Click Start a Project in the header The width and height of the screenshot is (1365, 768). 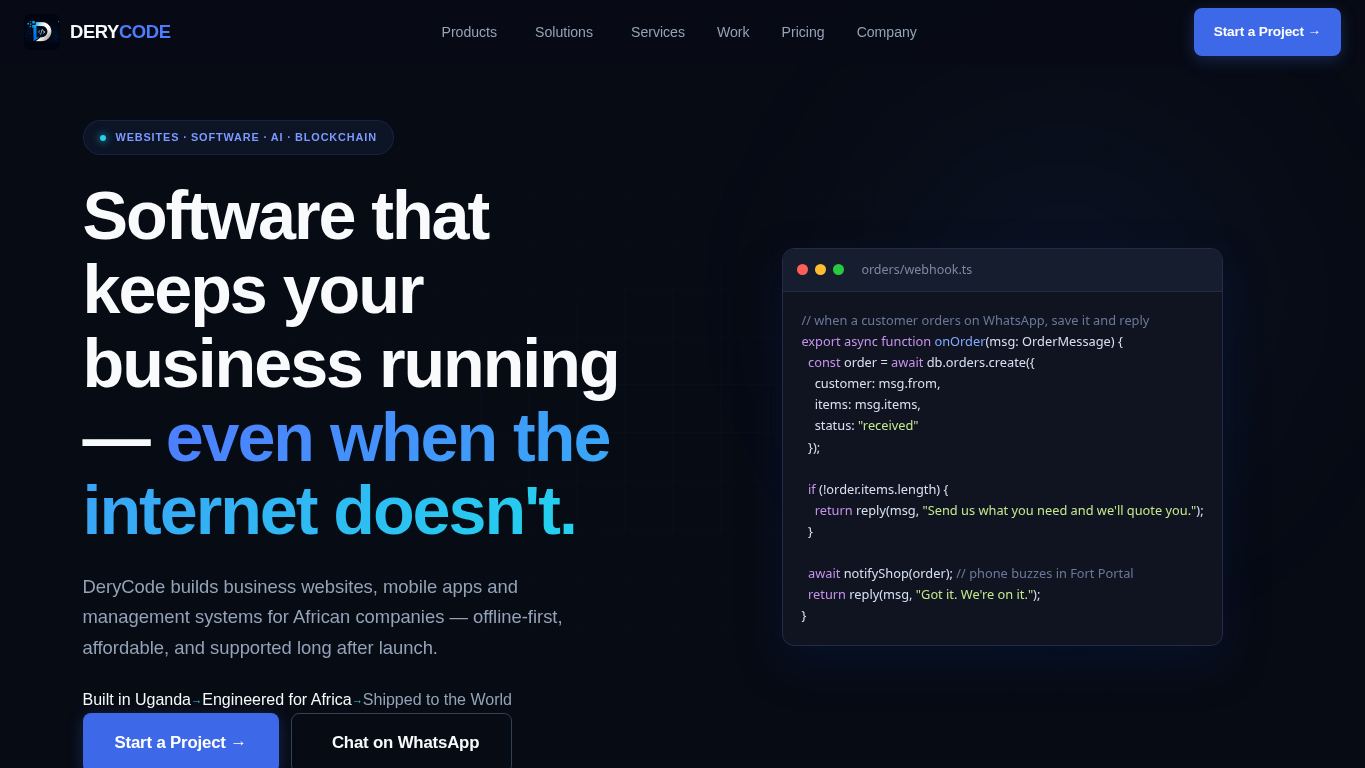[x=1267, y=32]
